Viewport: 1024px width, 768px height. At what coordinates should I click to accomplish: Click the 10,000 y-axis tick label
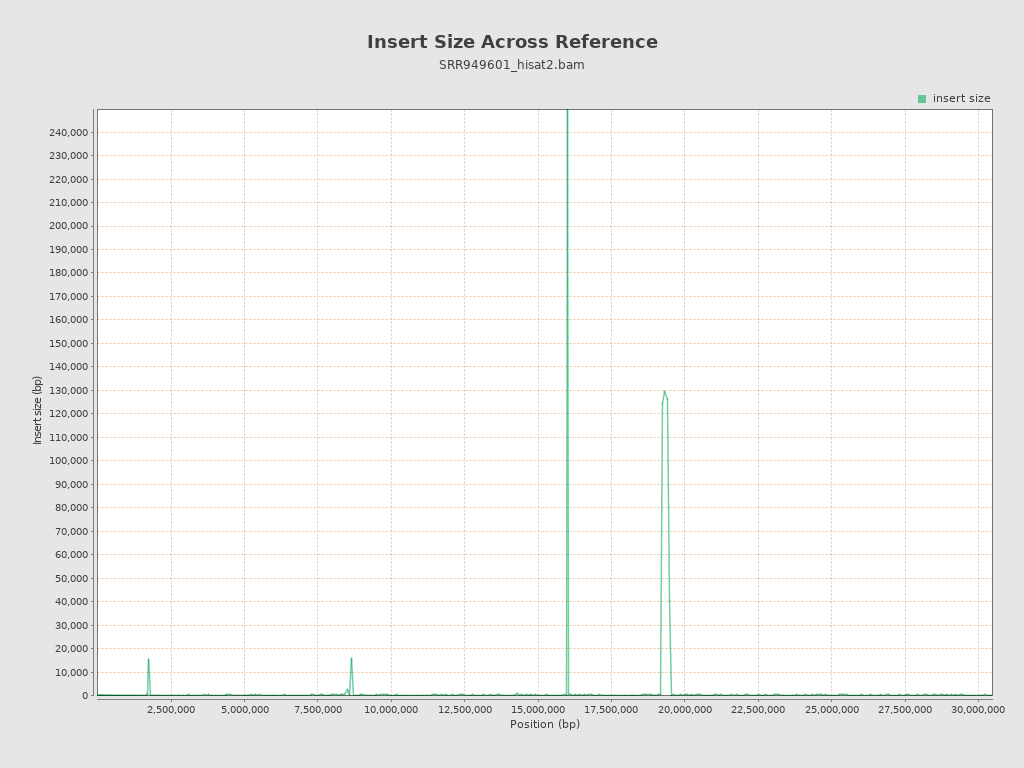point(71,672)
